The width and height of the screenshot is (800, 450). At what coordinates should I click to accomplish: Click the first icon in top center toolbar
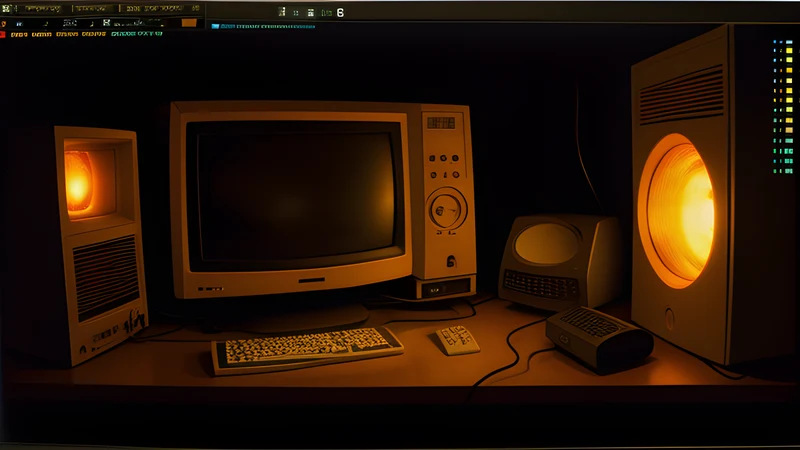tap(282, 12)
